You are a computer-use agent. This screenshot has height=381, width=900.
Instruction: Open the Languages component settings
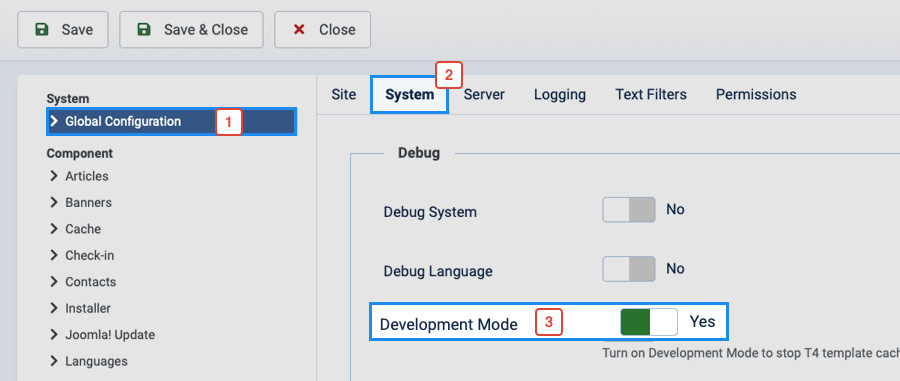pos(96,361)
